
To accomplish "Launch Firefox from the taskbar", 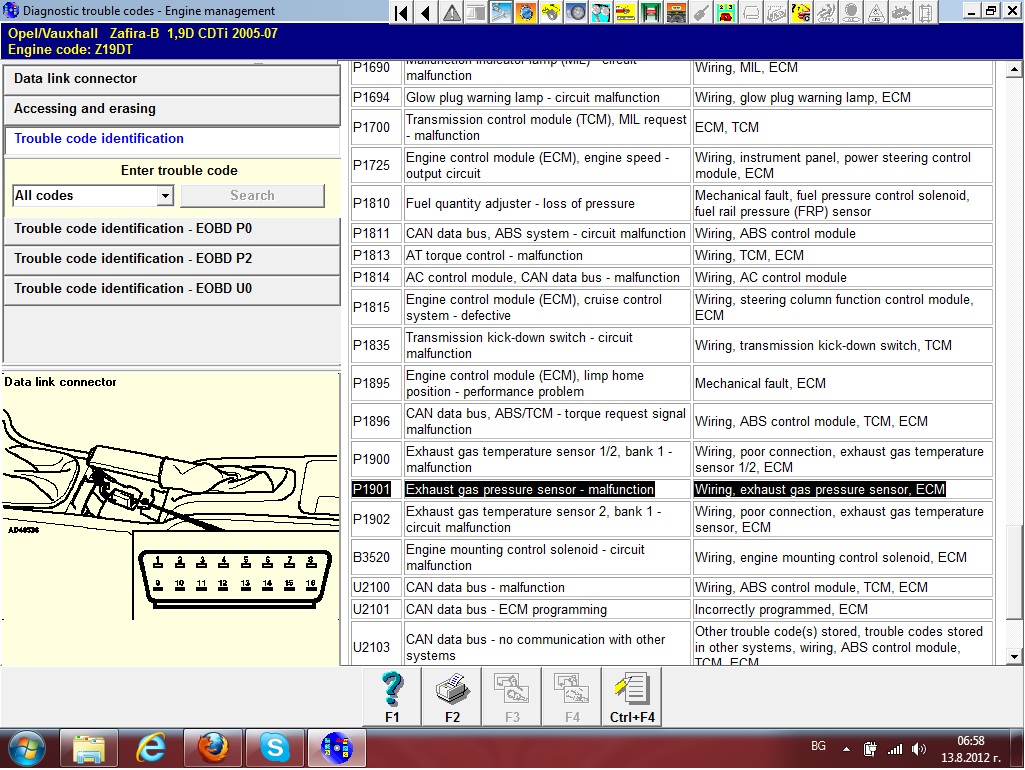I will (x=213, y=747).
